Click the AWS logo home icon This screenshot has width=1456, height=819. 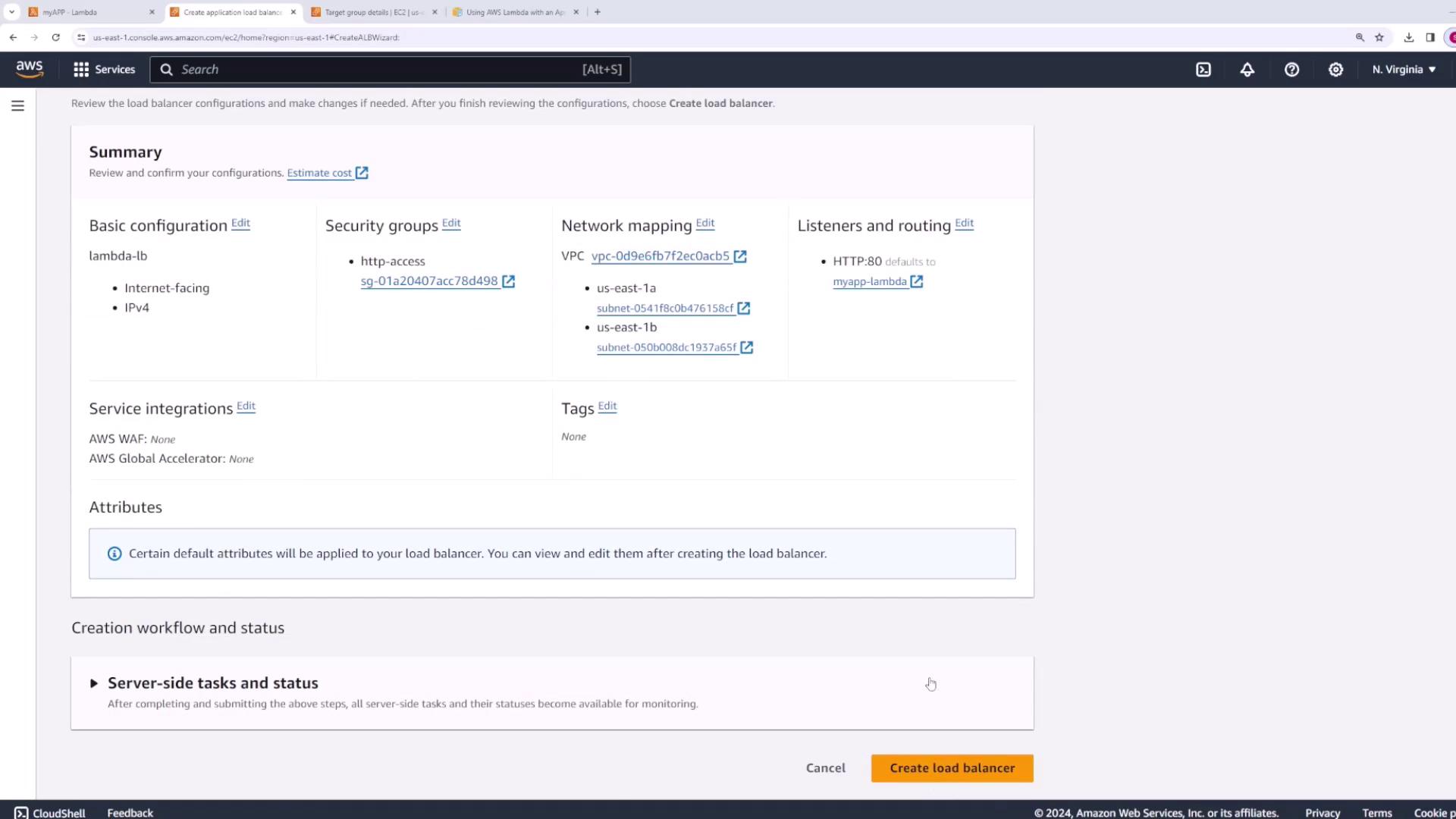point(30,69)
